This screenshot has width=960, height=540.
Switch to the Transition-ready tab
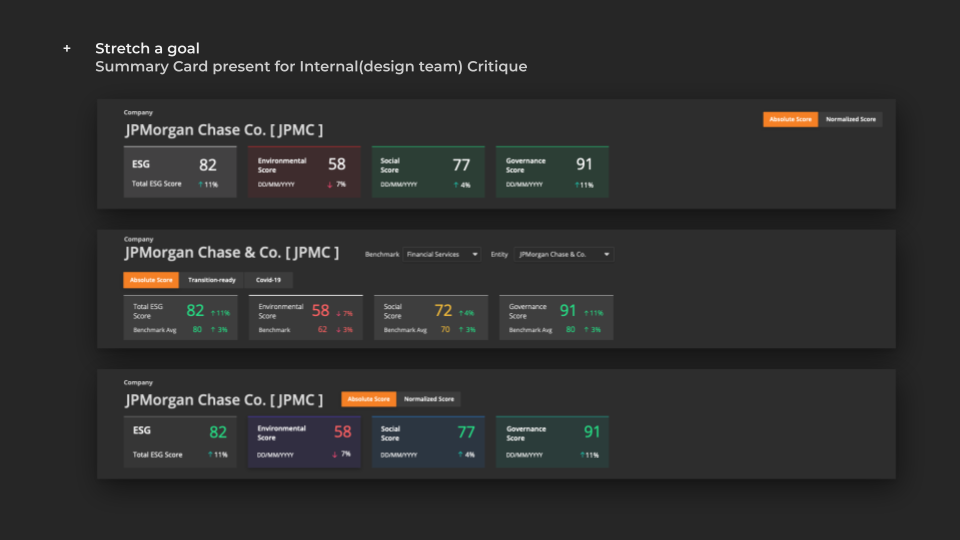pos(211,280)
